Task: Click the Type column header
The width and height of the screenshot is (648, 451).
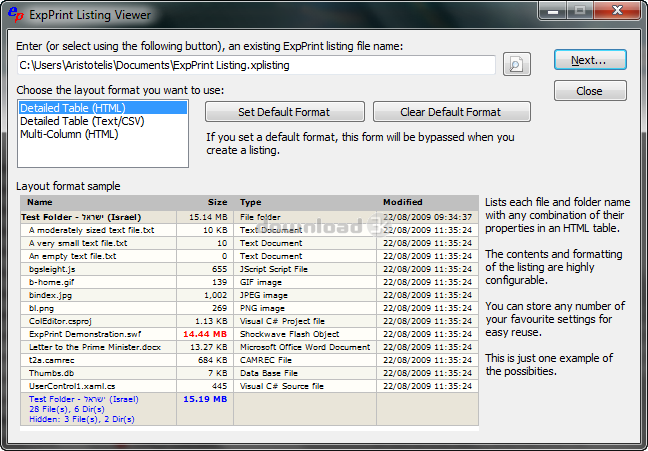Action: tap(250, 202)
